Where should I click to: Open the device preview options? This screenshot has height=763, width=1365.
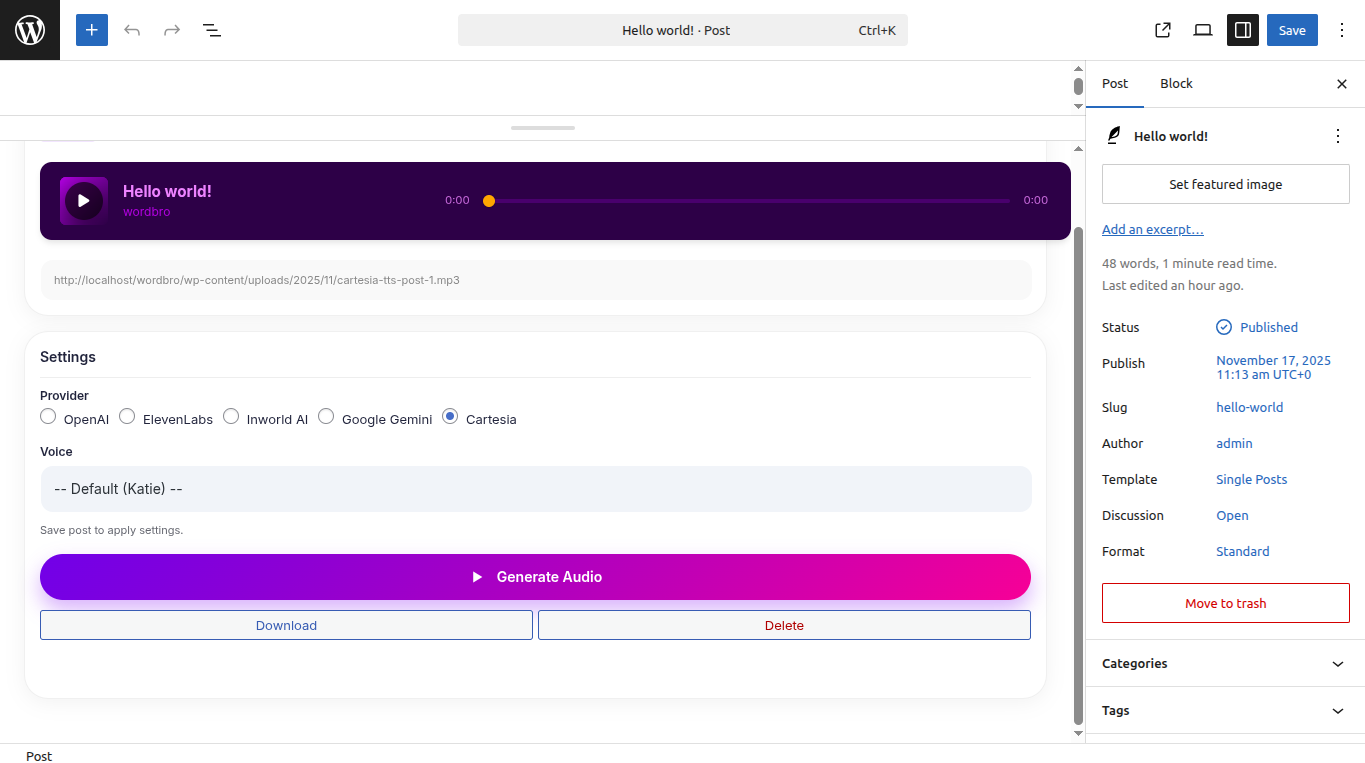pos(1203,30)
